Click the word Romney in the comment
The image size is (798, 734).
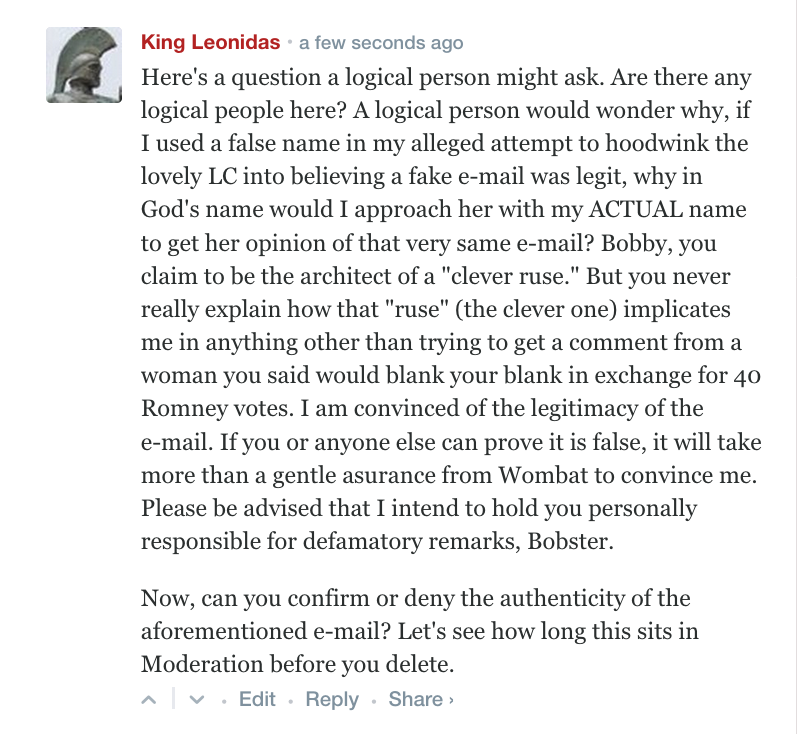click(x=179, y=409)
